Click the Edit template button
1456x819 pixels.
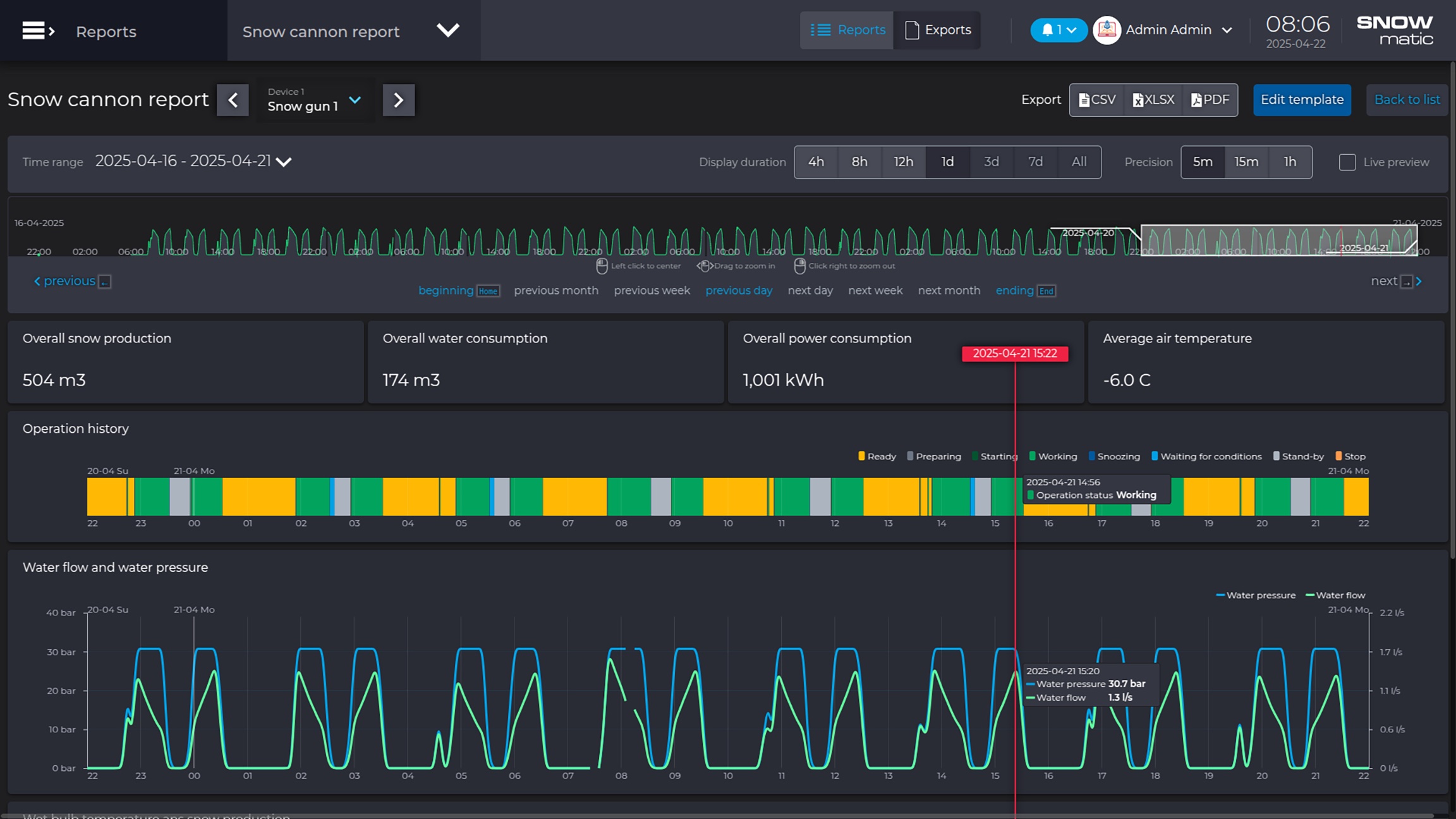click(x=1302, y=100)
